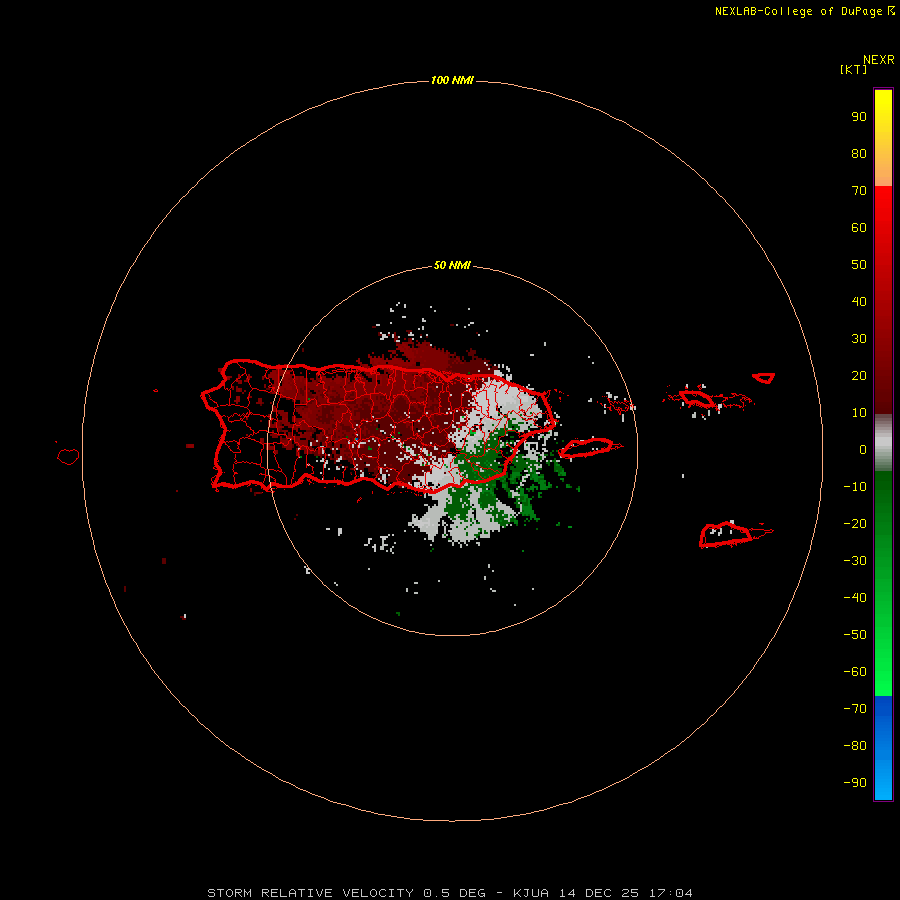This screenshot has width=900, height=900.
Task: Click the 30 value on the velocity scale
Action: [x=859, y=339]
